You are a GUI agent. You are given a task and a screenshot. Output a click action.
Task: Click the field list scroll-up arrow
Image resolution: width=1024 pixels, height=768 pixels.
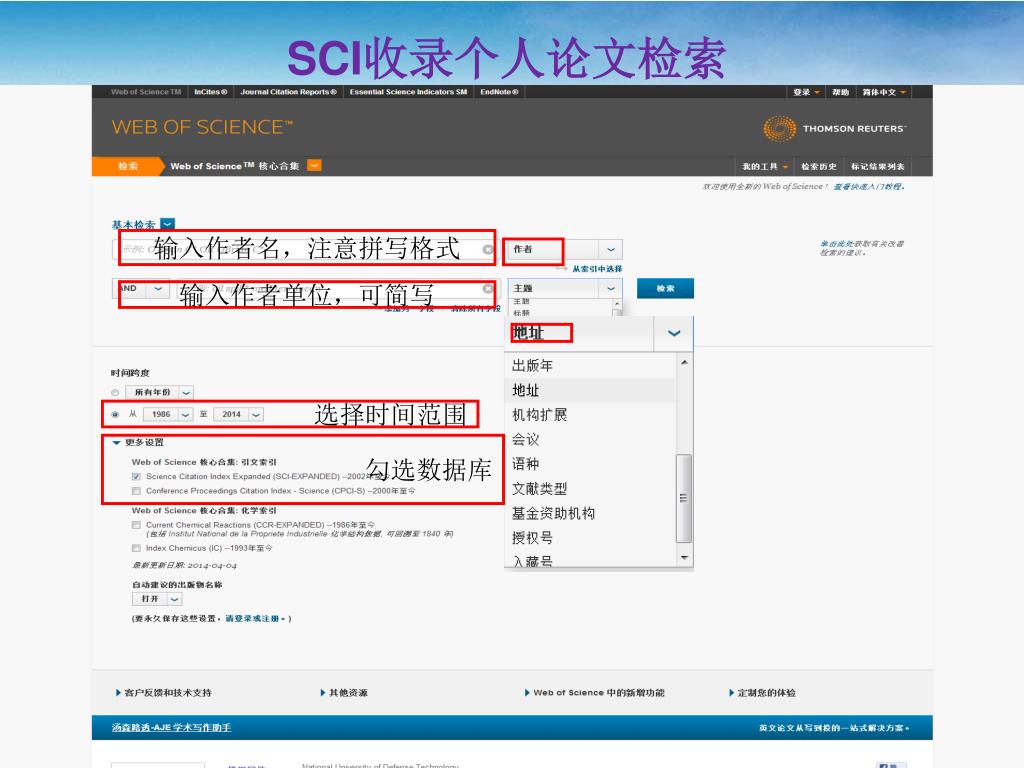684,362
